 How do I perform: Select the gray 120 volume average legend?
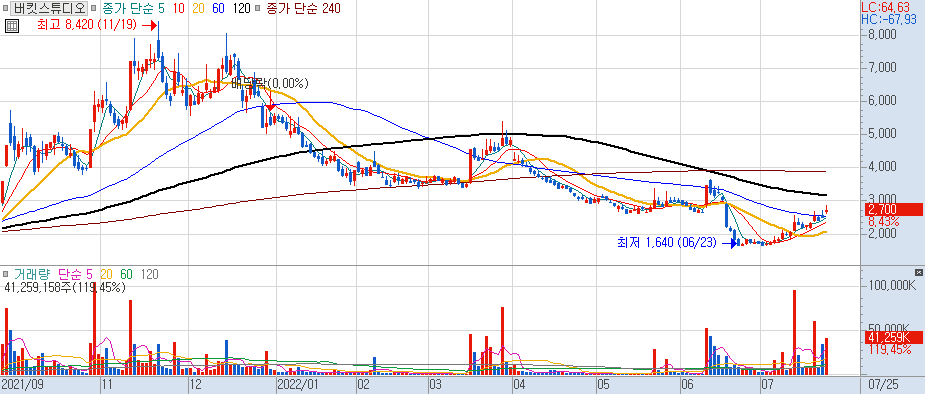[149, 274]
